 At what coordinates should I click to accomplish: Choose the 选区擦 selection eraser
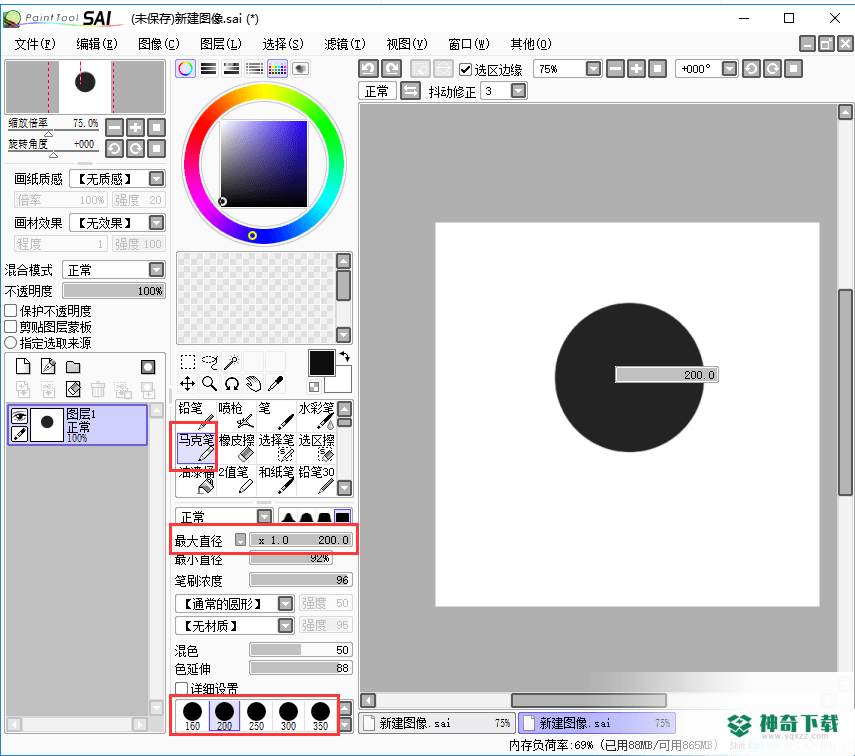316,448
